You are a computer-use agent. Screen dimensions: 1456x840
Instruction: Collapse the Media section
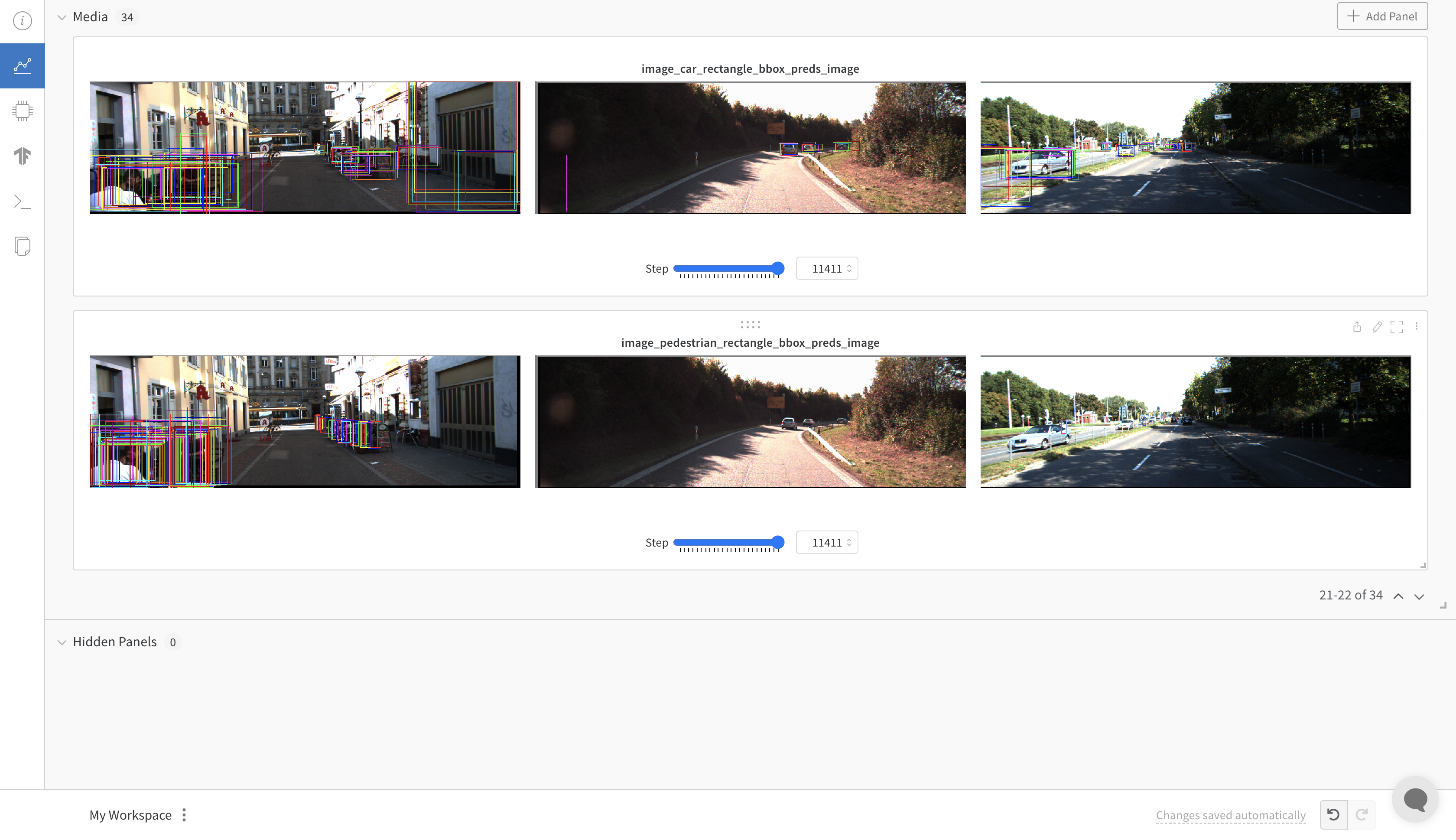[x=62, y=17]
